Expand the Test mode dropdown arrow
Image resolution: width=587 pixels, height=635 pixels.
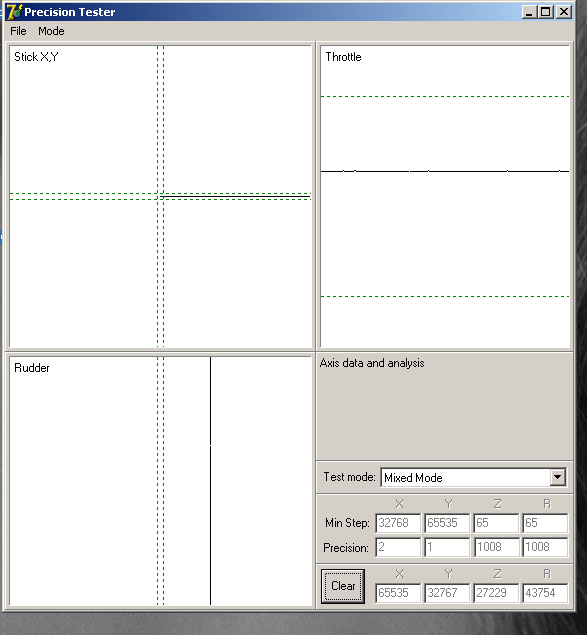click(557, 477)
